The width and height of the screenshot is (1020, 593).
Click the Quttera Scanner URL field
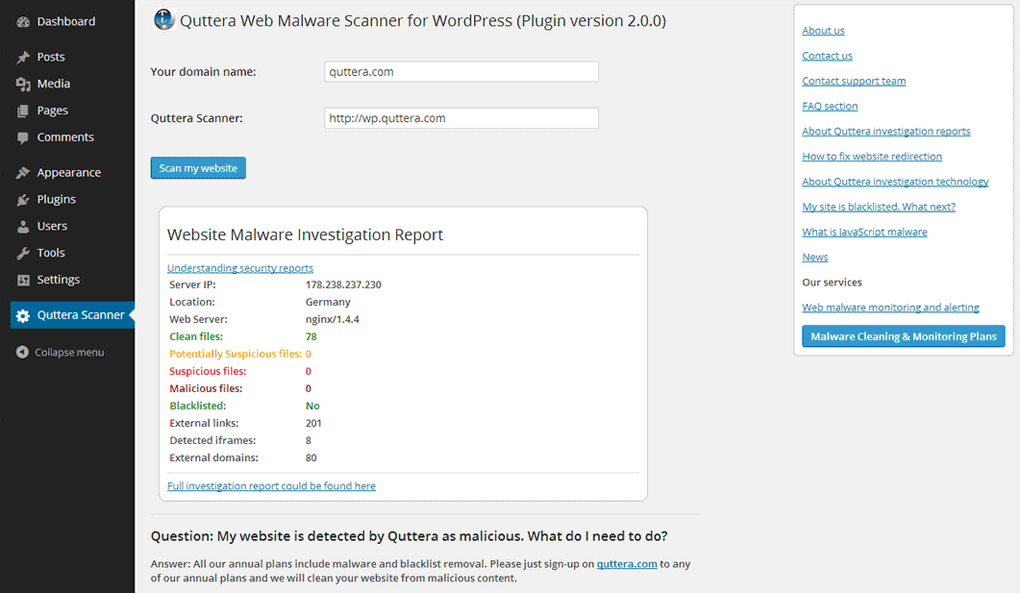coord(461,118)
